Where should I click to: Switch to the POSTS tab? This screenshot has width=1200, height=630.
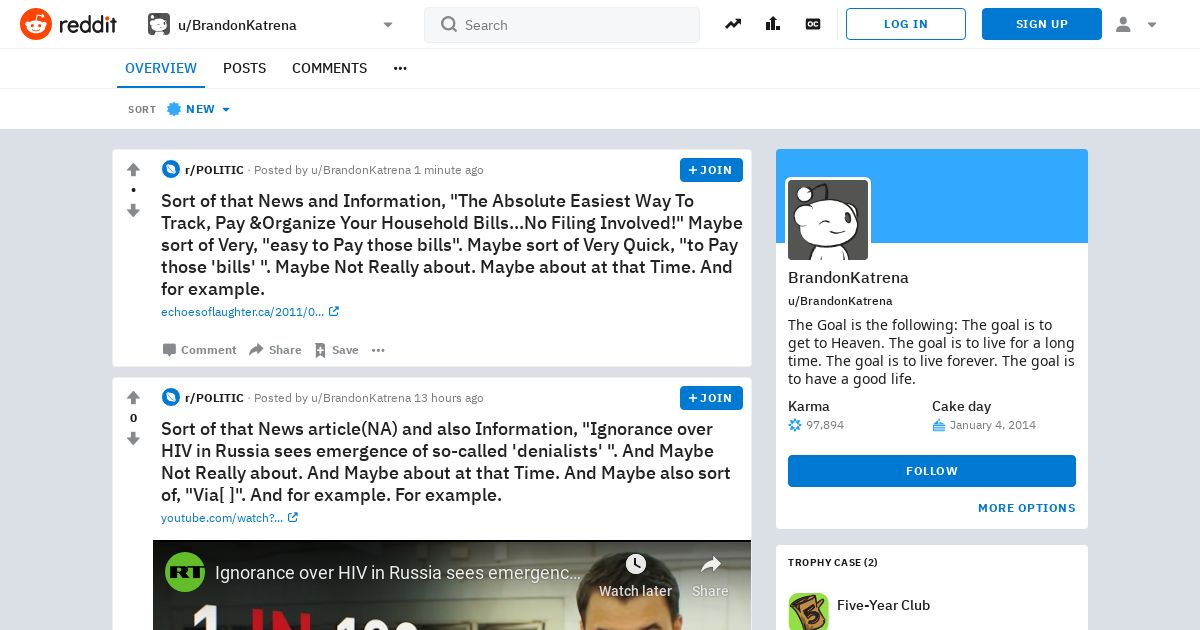244,68
